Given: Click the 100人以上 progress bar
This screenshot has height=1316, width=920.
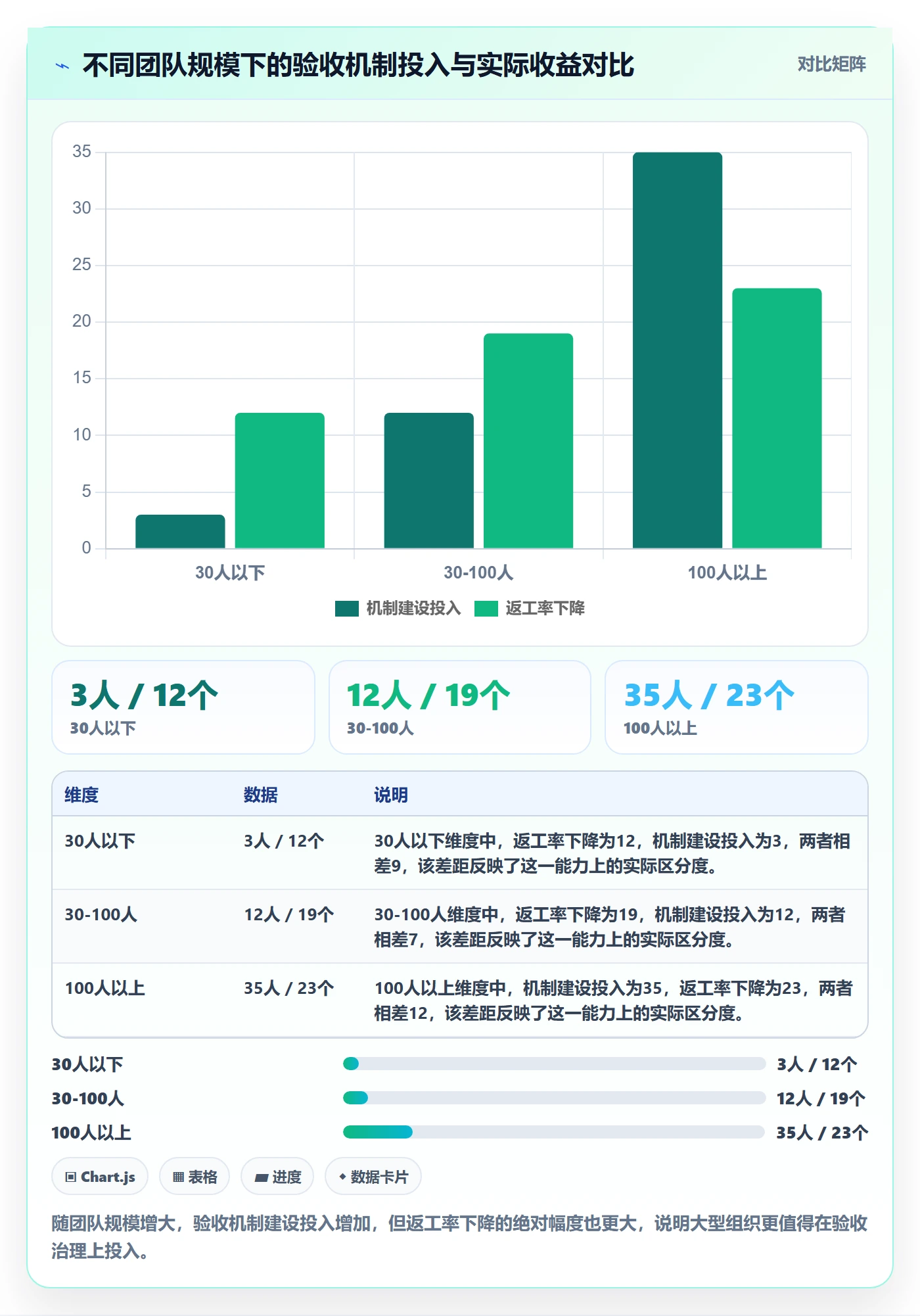Looking at the screenshot, I should 554,1132.
